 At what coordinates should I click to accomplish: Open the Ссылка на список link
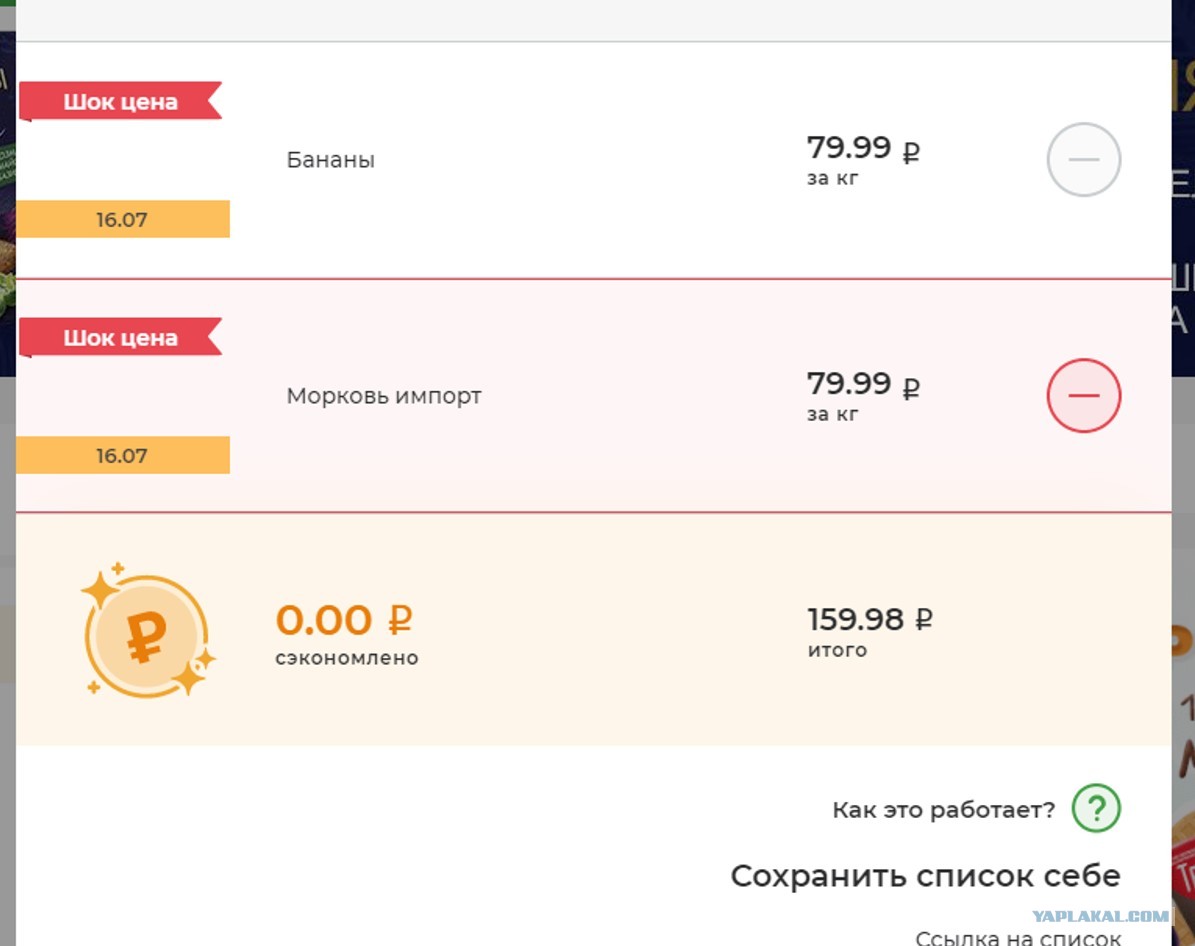pyautogui.click(x=1018, y=937)
